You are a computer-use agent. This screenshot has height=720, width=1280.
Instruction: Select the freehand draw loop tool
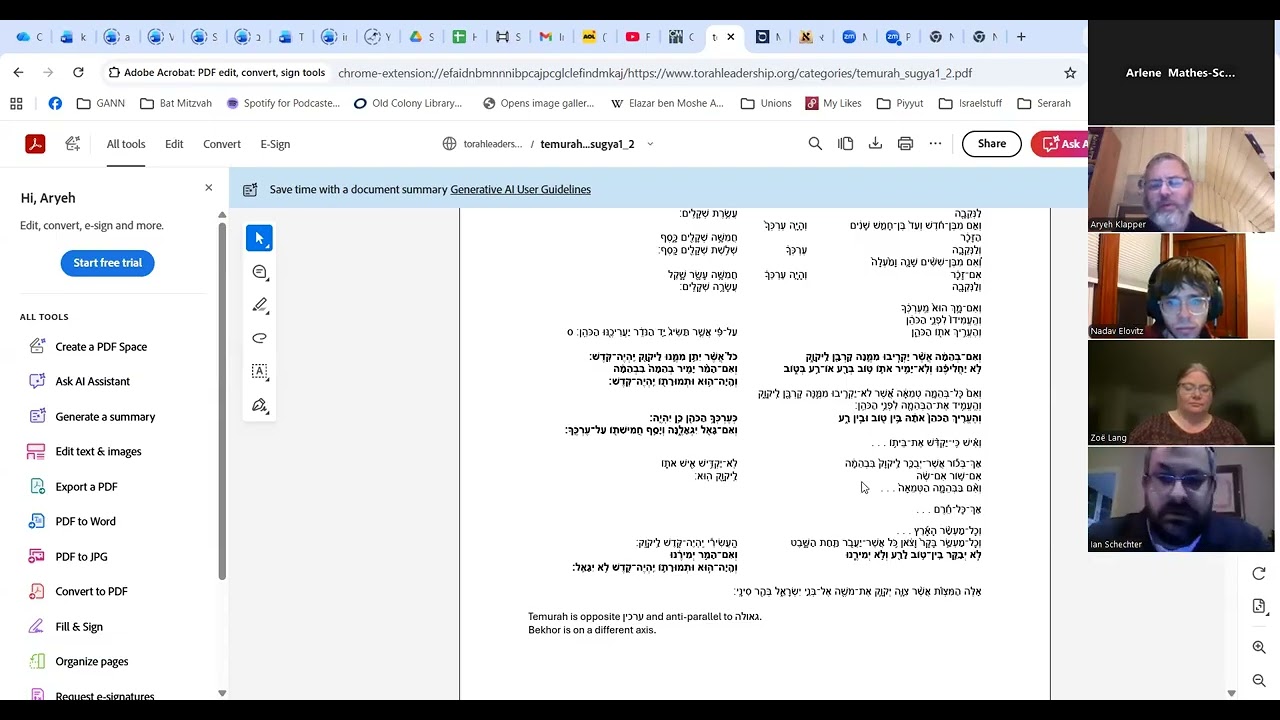(x=260, y=338)
